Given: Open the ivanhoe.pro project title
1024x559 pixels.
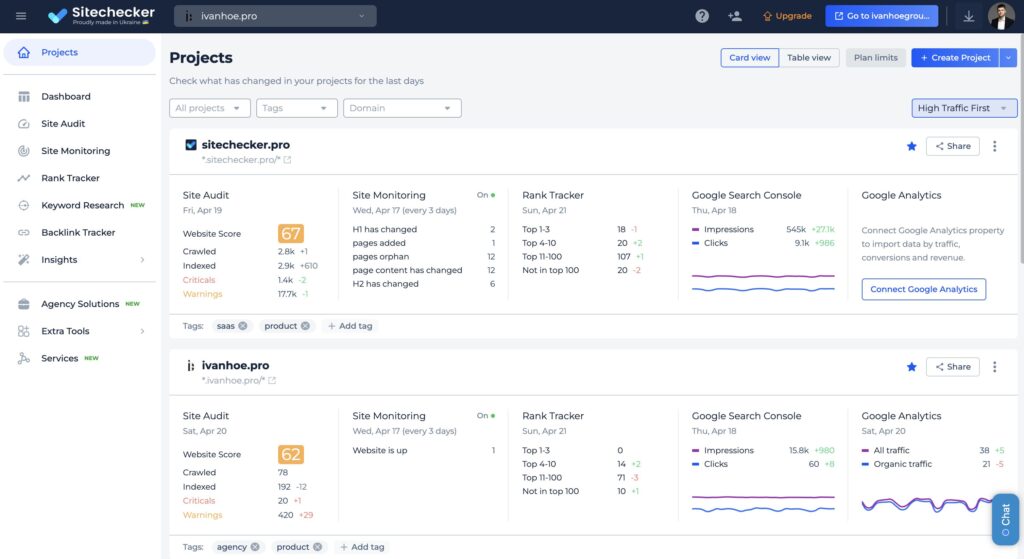Looking at the screenshot, I should [x=235, y=366].
